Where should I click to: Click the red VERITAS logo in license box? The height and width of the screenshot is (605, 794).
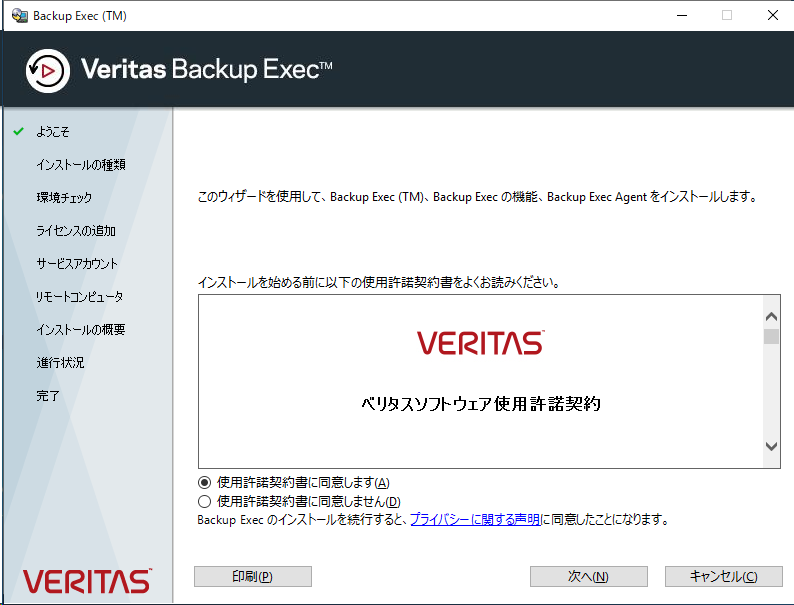click(x=481, y=343)
